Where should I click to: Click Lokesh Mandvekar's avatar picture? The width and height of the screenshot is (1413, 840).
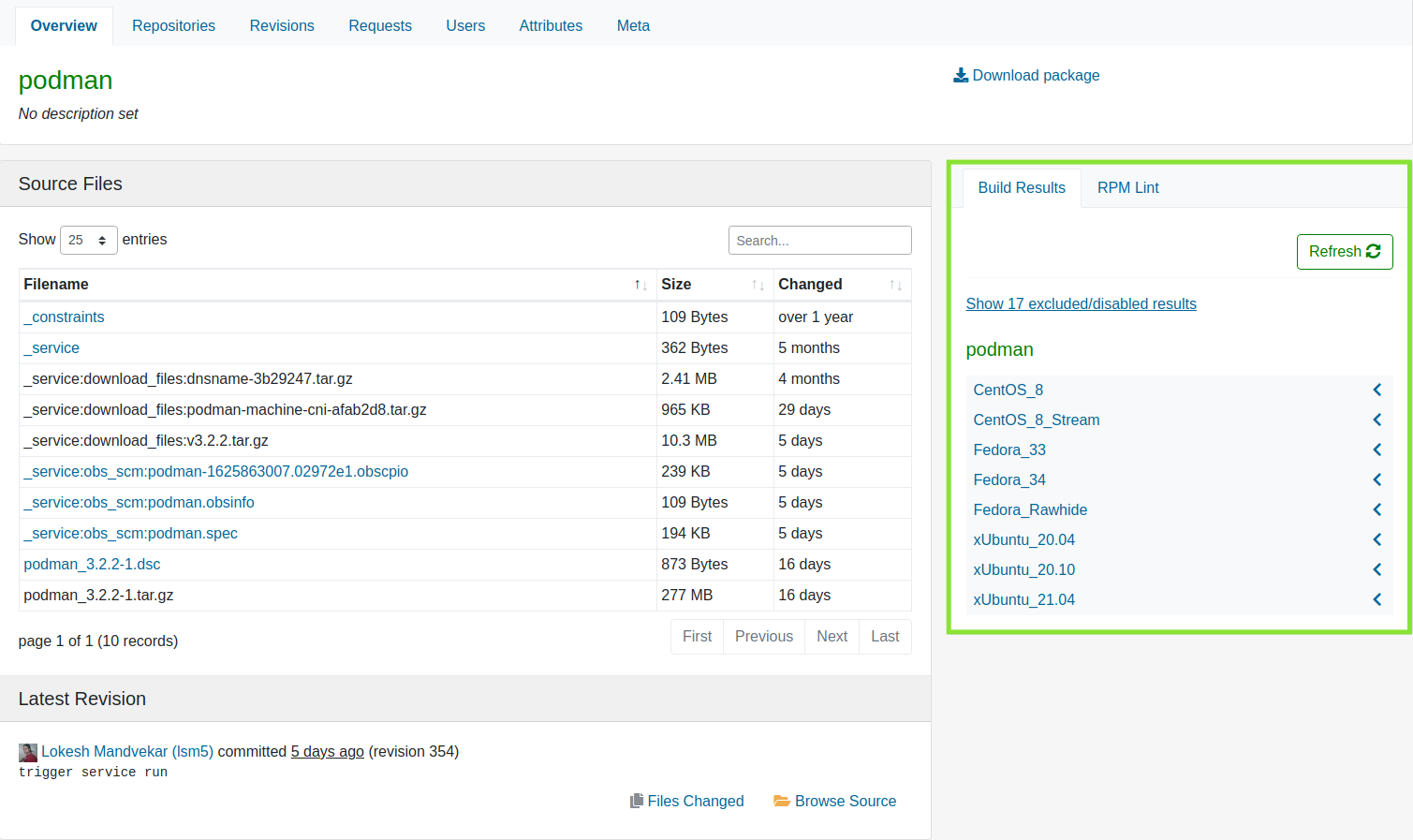(27, 752)
